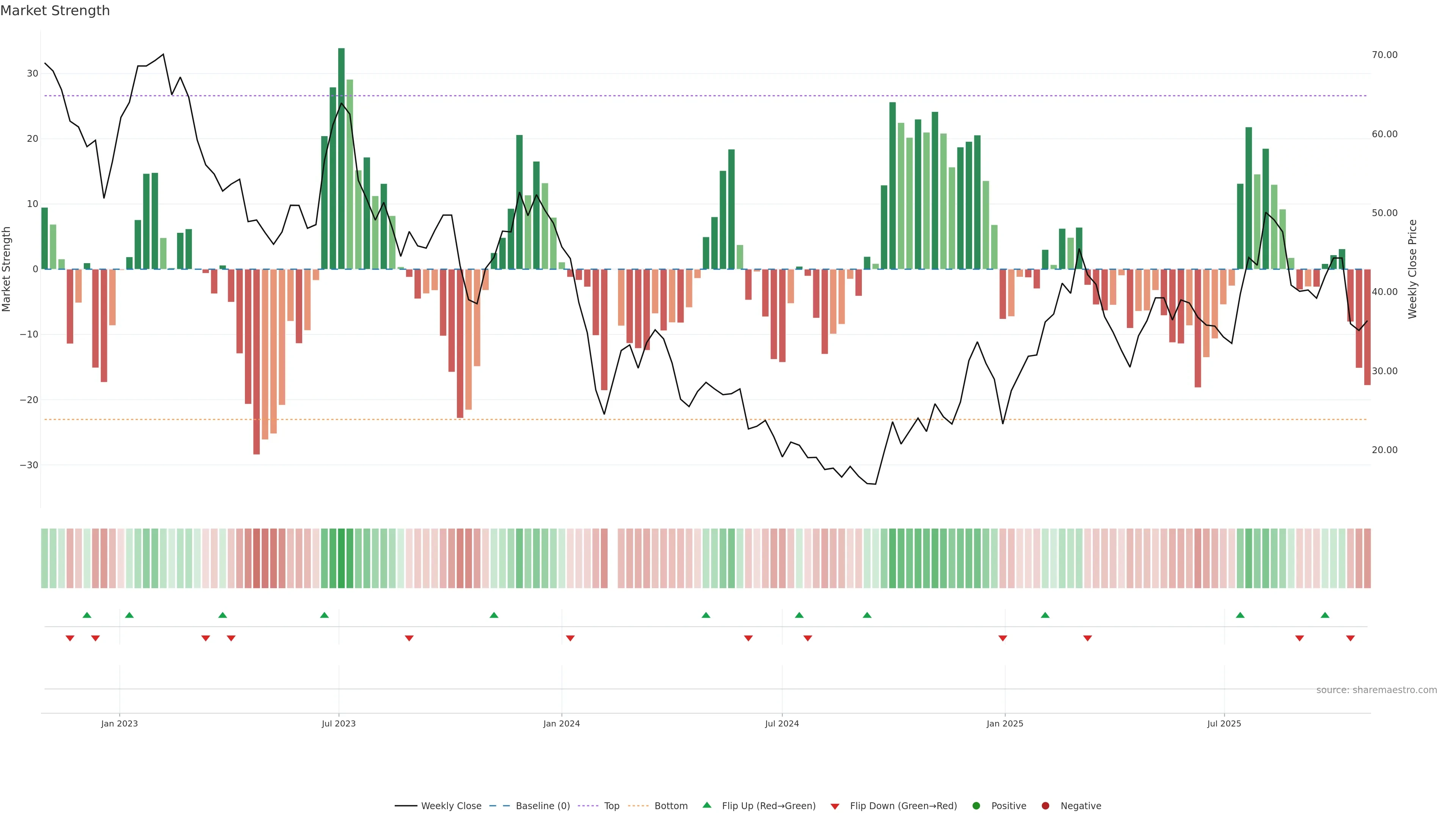Screen dimensions: 1456x819
Task: Click the source: sharemaestro.com text
Action: coord(1376,690)
